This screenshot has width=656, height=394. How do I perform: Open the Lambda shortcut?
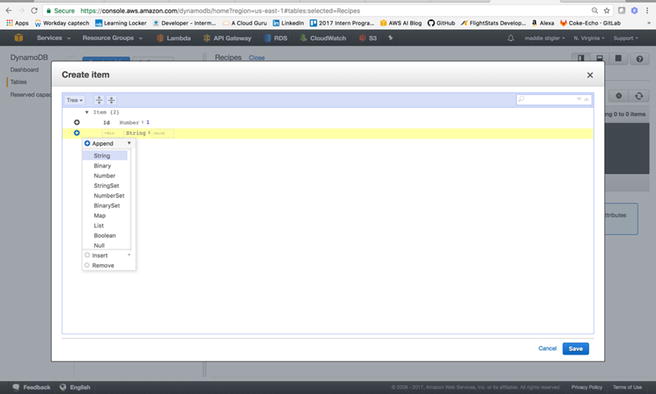coord(174,38)
